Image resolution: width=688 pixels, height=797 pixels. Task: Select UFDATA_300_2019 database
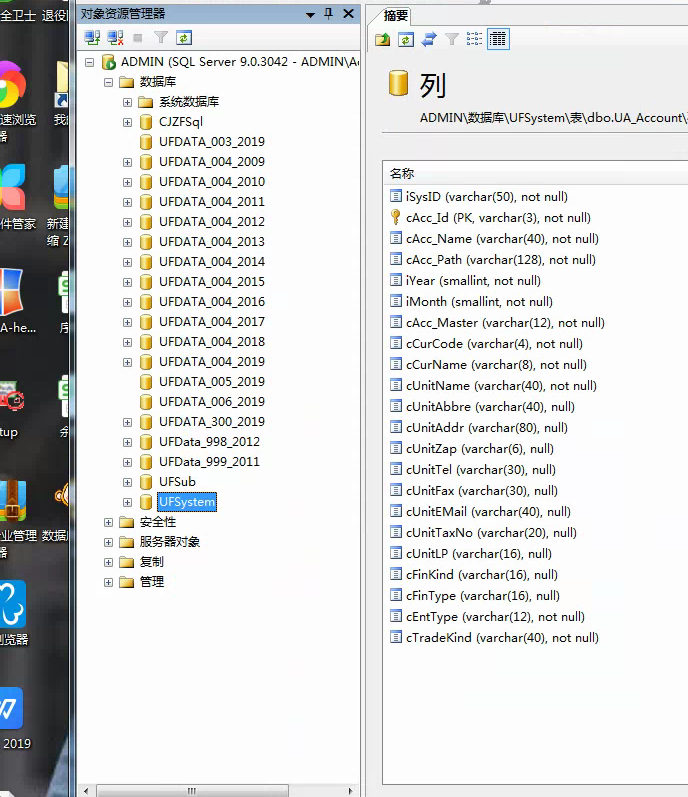212,422
